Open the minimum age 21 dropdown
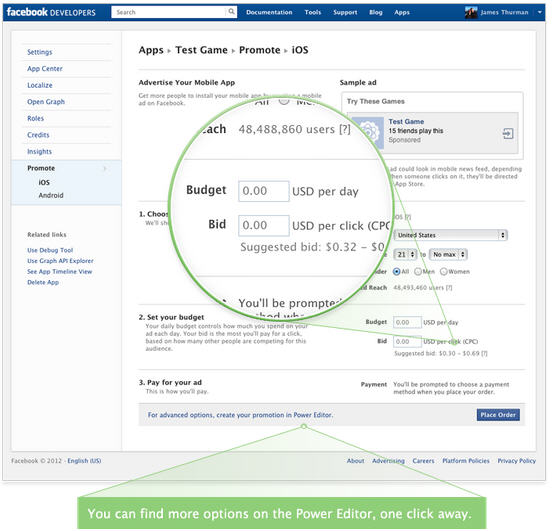This screenshot has height=531, width=553. pyautogui.click(x=405, y=254)
